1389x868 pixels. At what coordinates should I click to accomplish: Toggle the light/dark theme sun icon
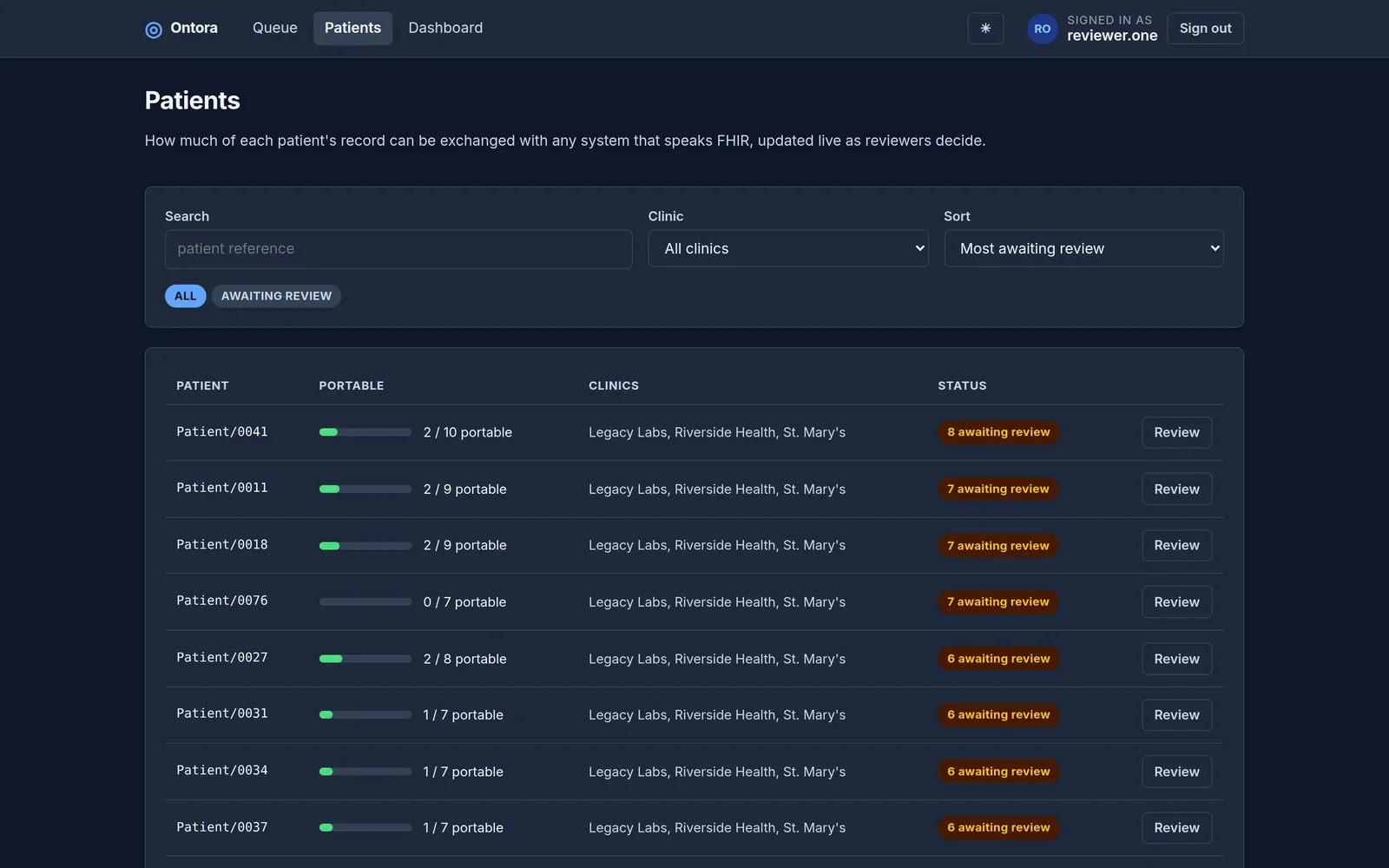tap(985, 29)
